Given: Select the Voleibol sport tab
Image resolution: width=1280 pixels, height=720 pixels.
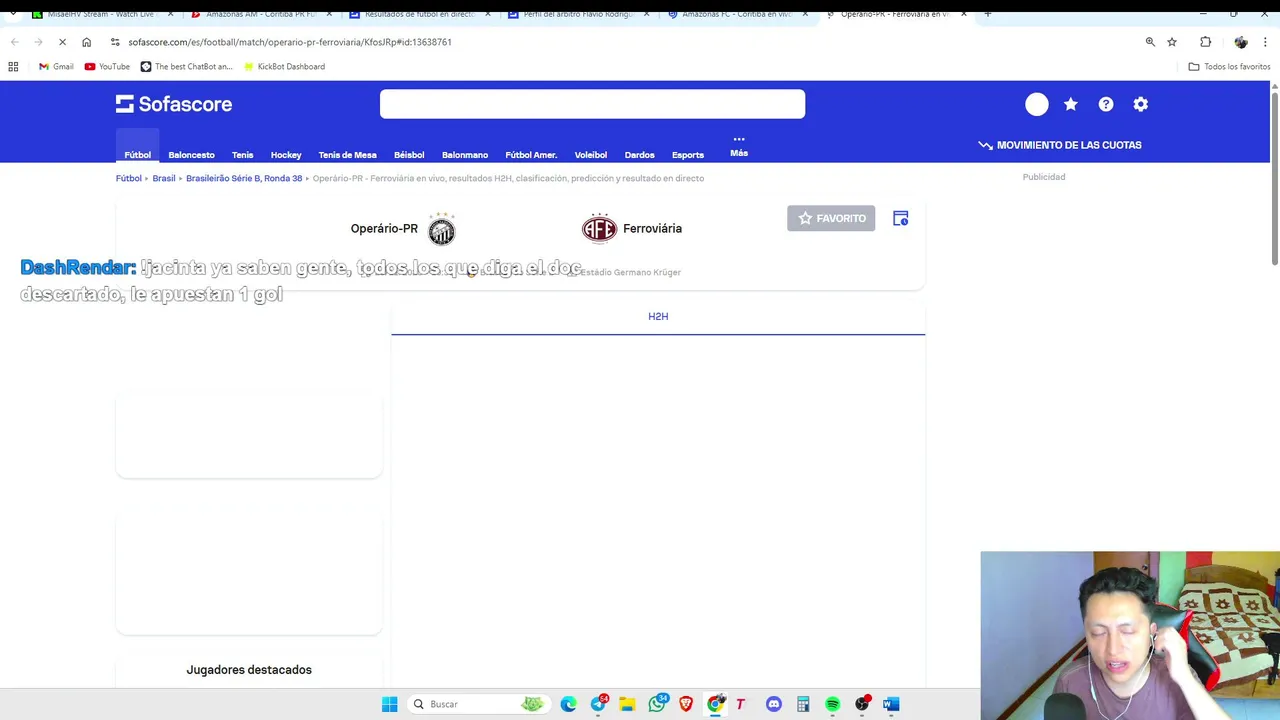Looking at the screenshot, I should [591, 155].
